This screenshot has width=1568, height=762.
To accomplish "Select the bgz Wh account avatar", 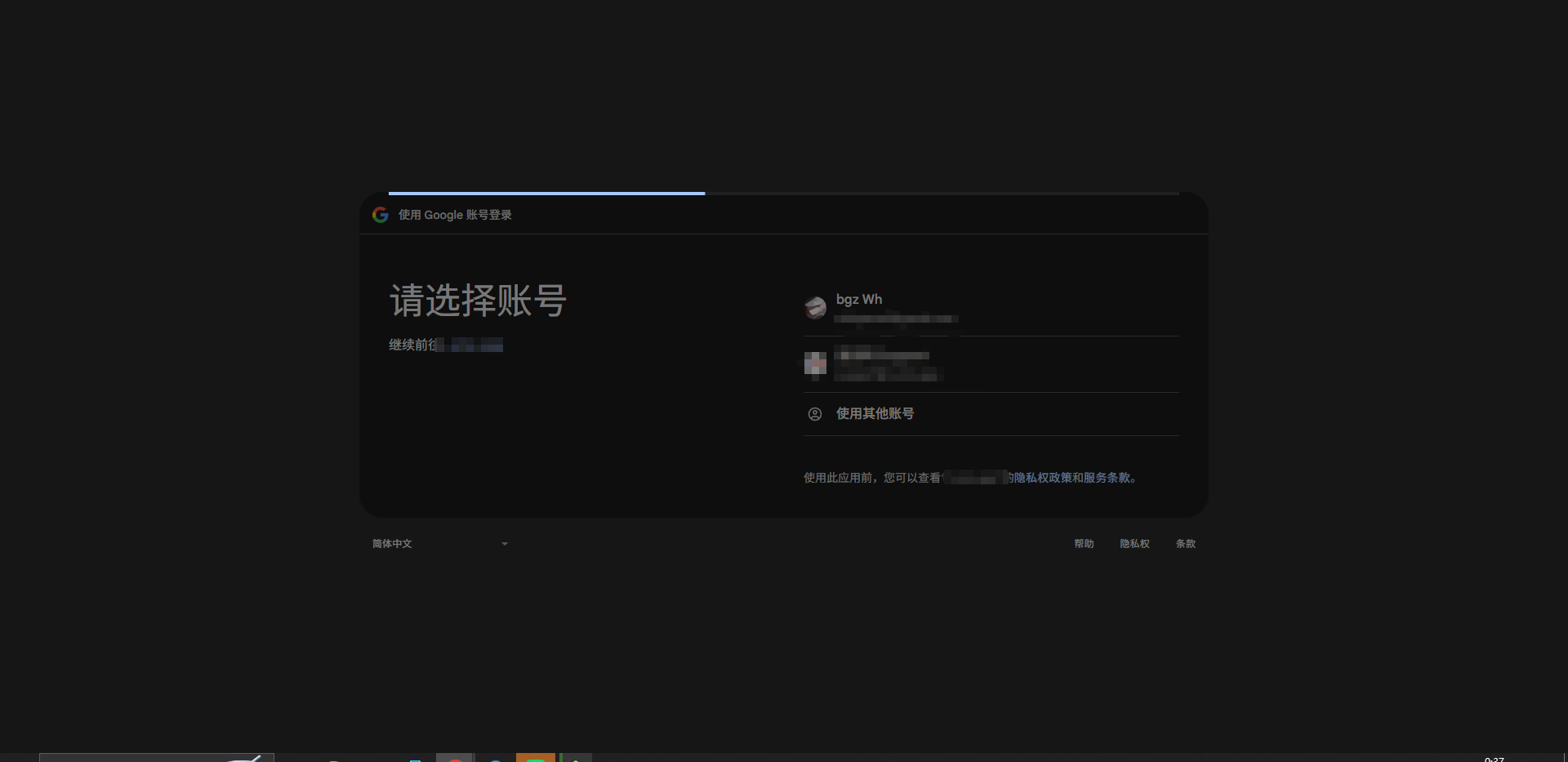I will pos(815,308).
